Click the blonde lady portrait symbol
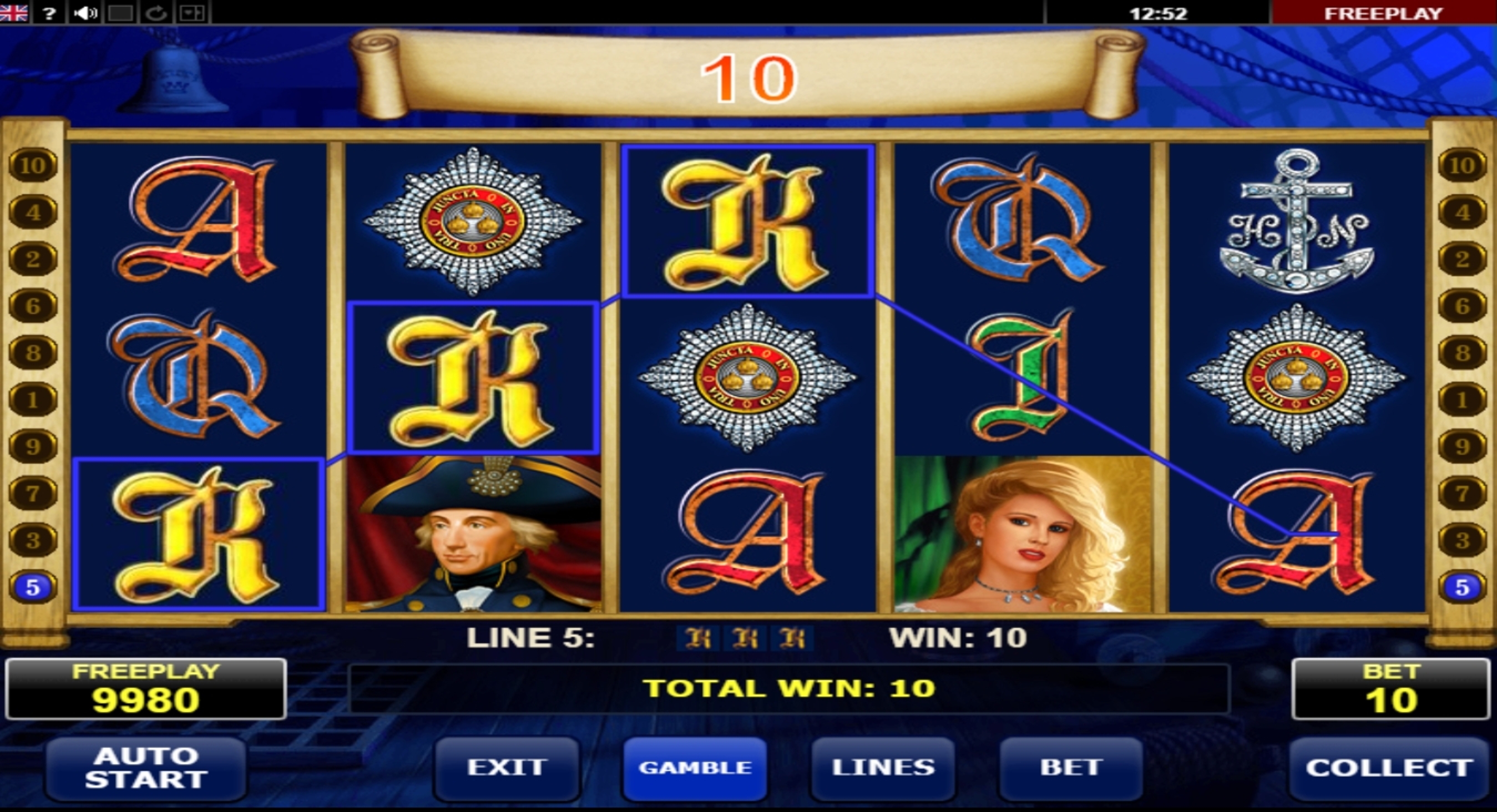1497x812 pixels. 1023,534
